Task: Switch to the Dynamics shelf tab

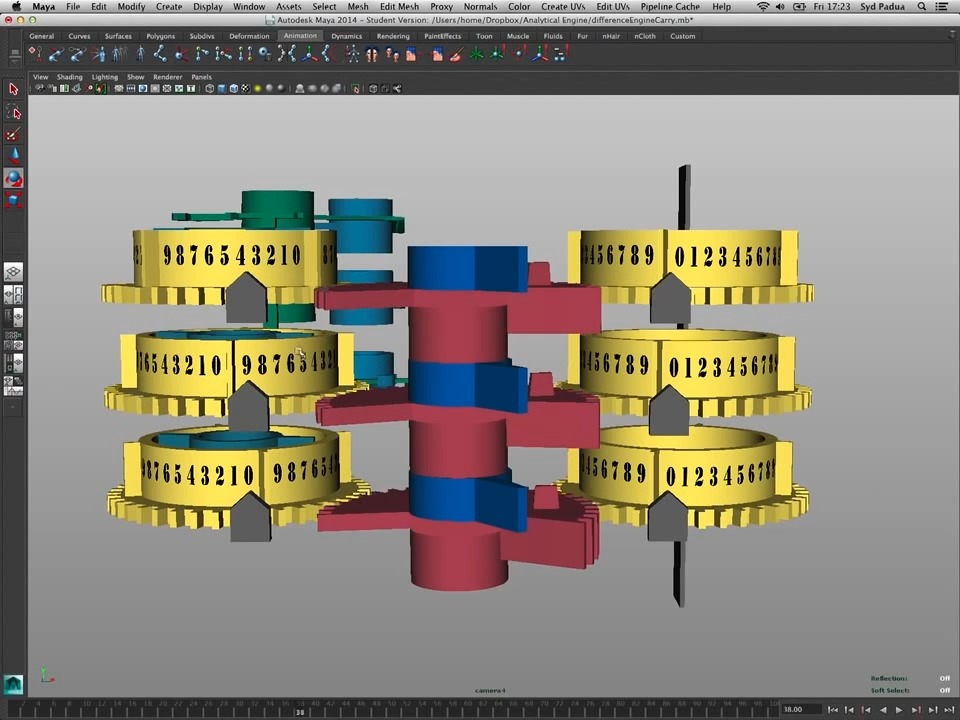Action: coord(346,36)
